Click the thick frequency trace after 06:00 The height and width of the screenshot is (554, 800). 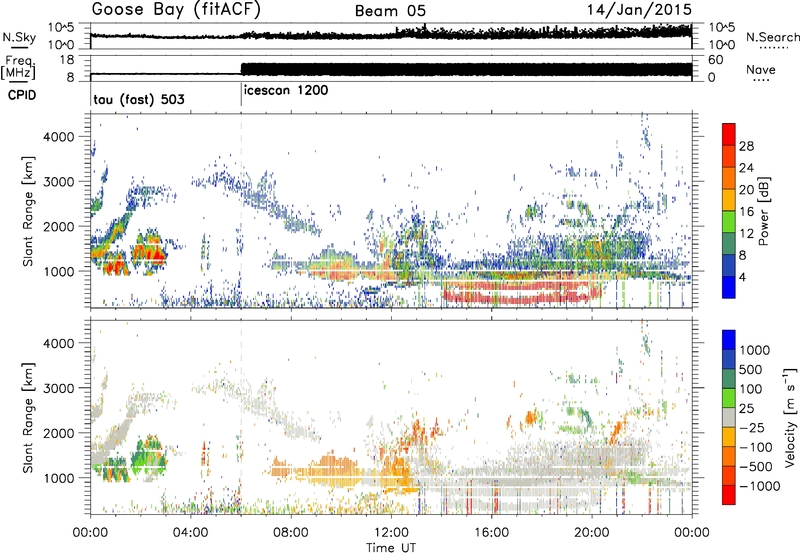[466, 70]
